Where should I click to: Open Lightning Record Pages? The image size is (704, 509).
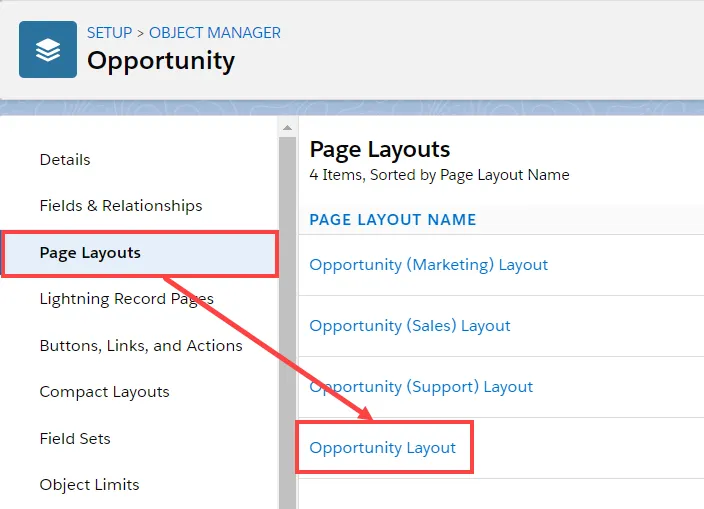[x=127, y=299]
